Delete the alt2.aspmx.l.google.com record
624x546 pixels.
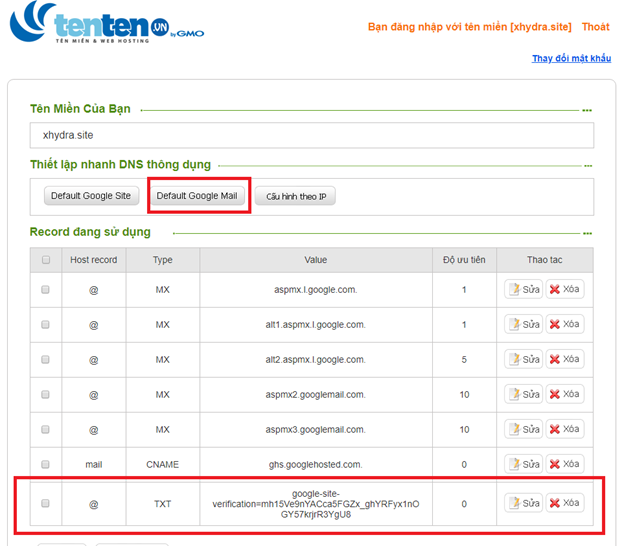[564, 359]
